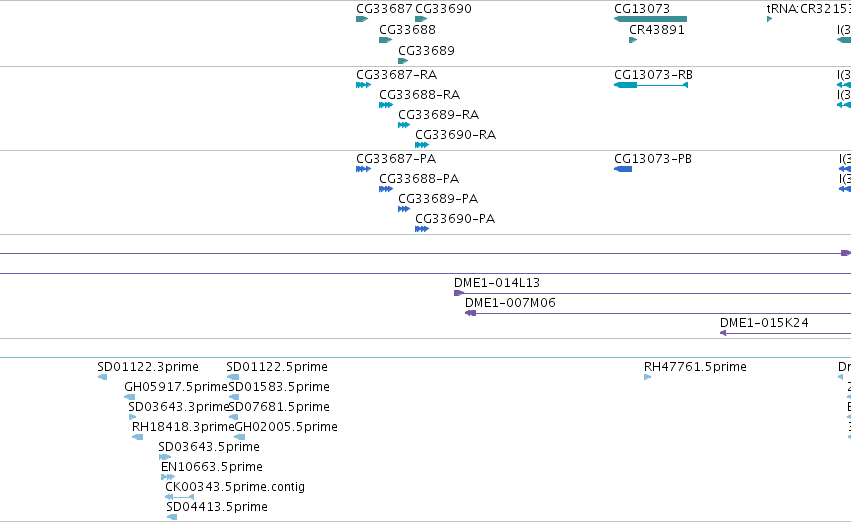Select the CG13073 gene bar
Screen dimensions: 851x522
tap(650, 19)
